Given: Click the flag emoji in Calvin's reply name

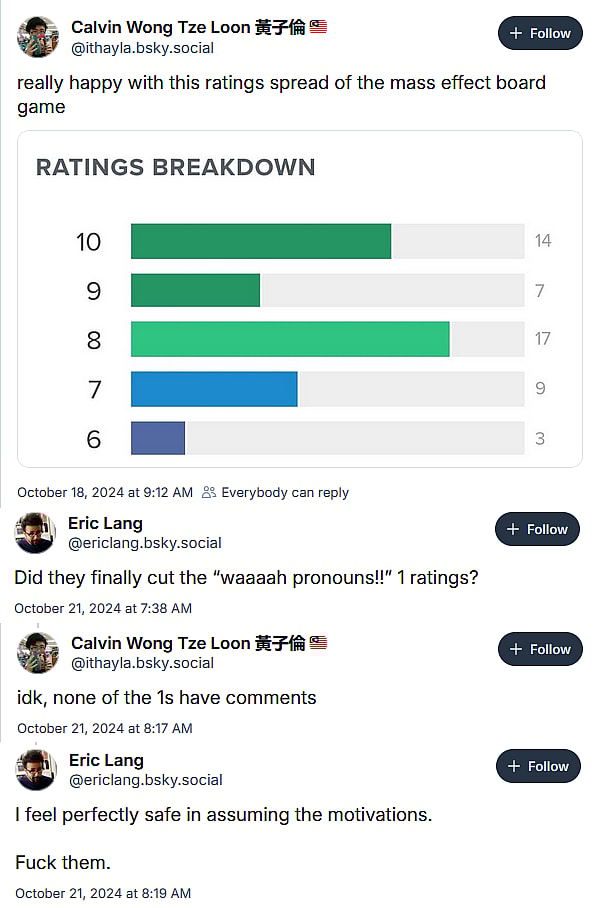Looking at the screenshot, I should pyautogui.click(x=318, y=643).
